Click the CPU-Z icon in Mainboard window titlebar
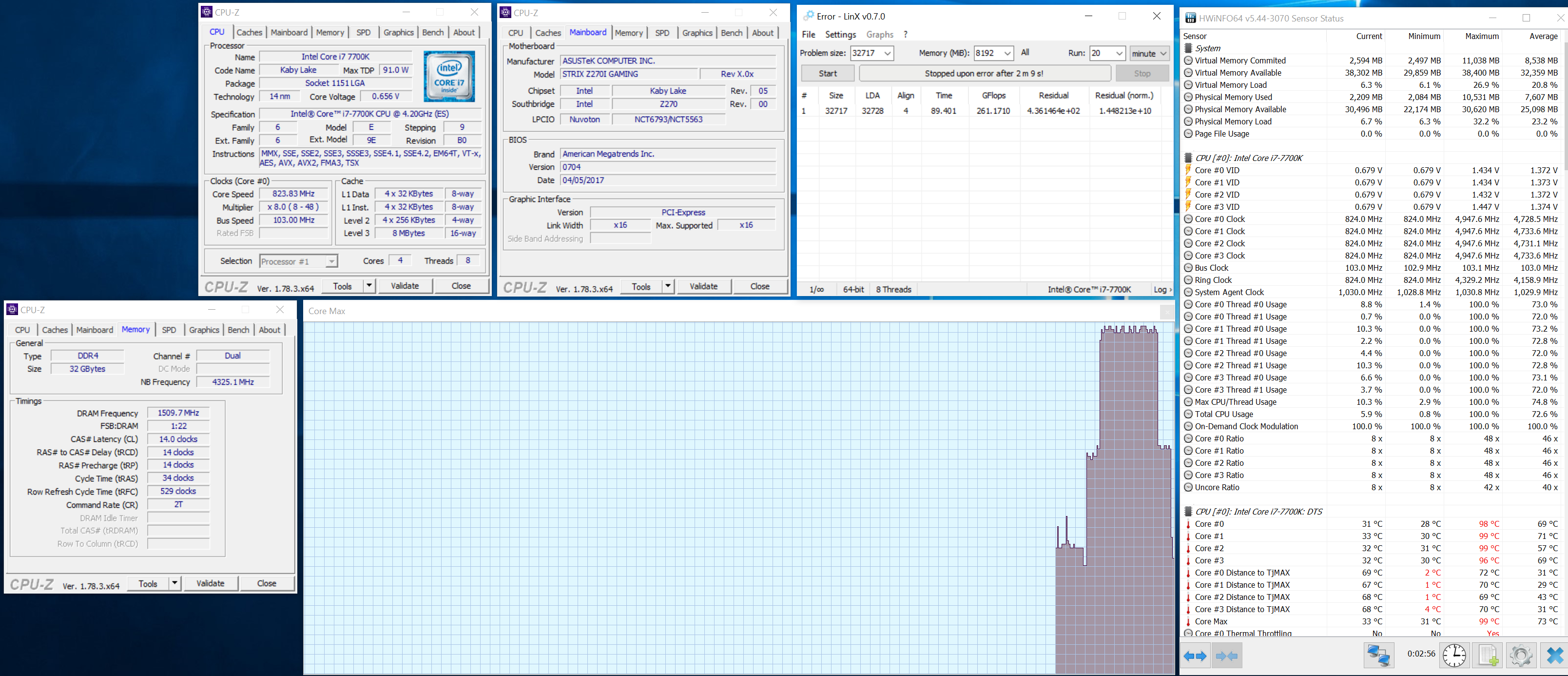 506,12
